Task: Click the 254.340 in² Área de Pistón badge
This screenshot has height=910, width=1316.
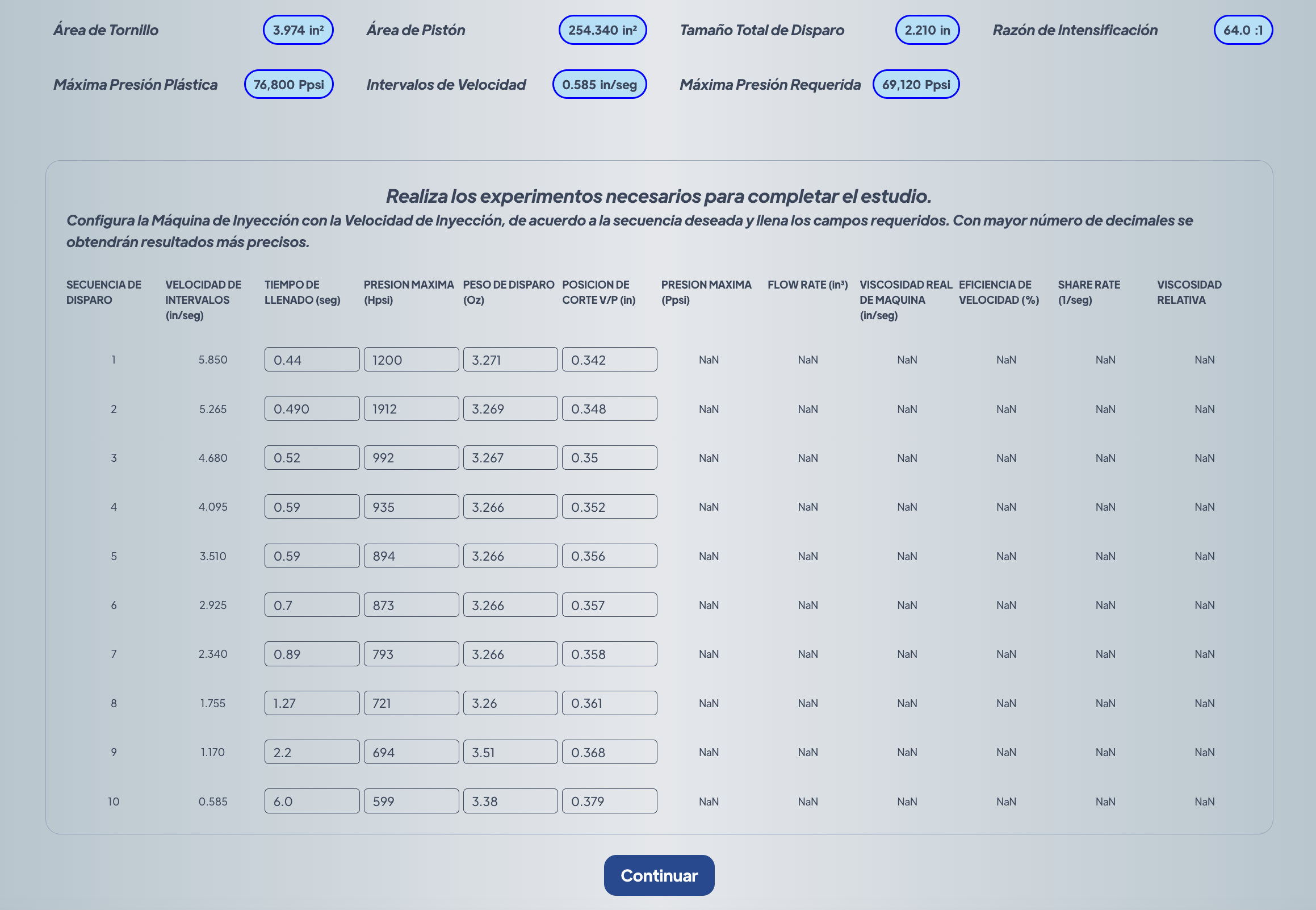Action: [602, 30]
